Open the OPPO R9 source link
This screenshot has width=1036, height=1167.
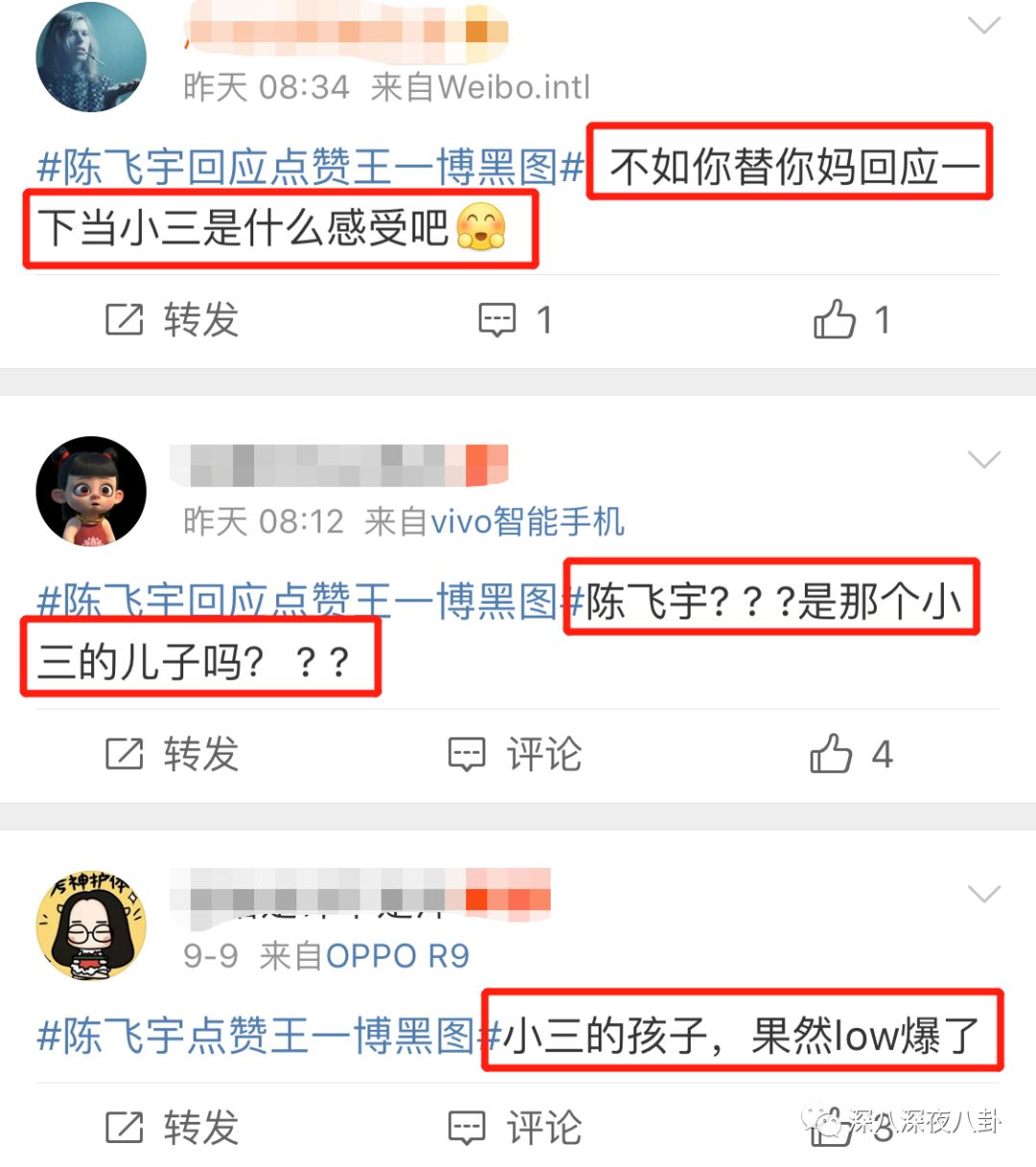[x=397, y=956]
